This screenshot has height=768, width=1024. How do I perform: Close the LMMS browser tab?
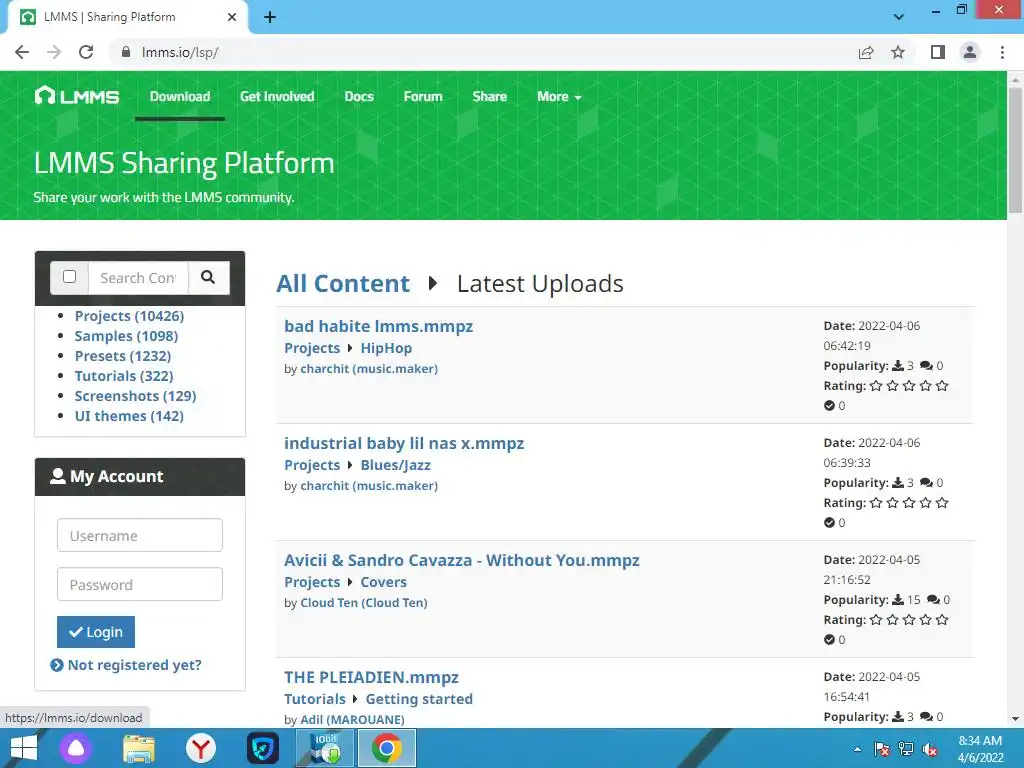click(x=232, y=17)
